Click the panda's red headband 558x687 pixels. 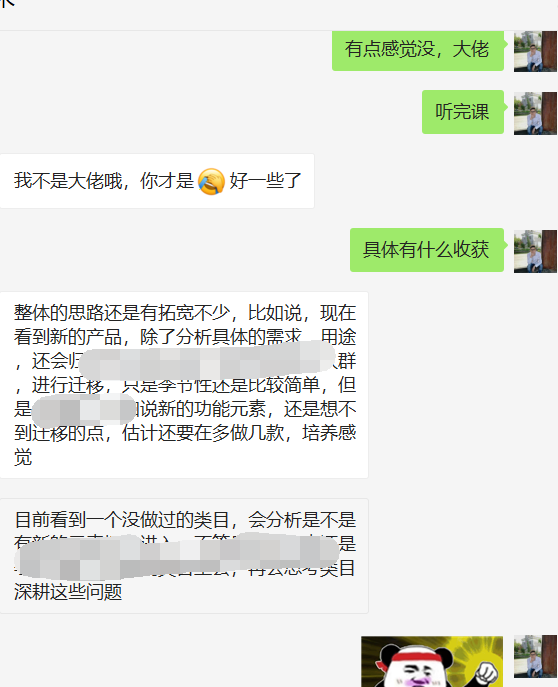(412, 658)
